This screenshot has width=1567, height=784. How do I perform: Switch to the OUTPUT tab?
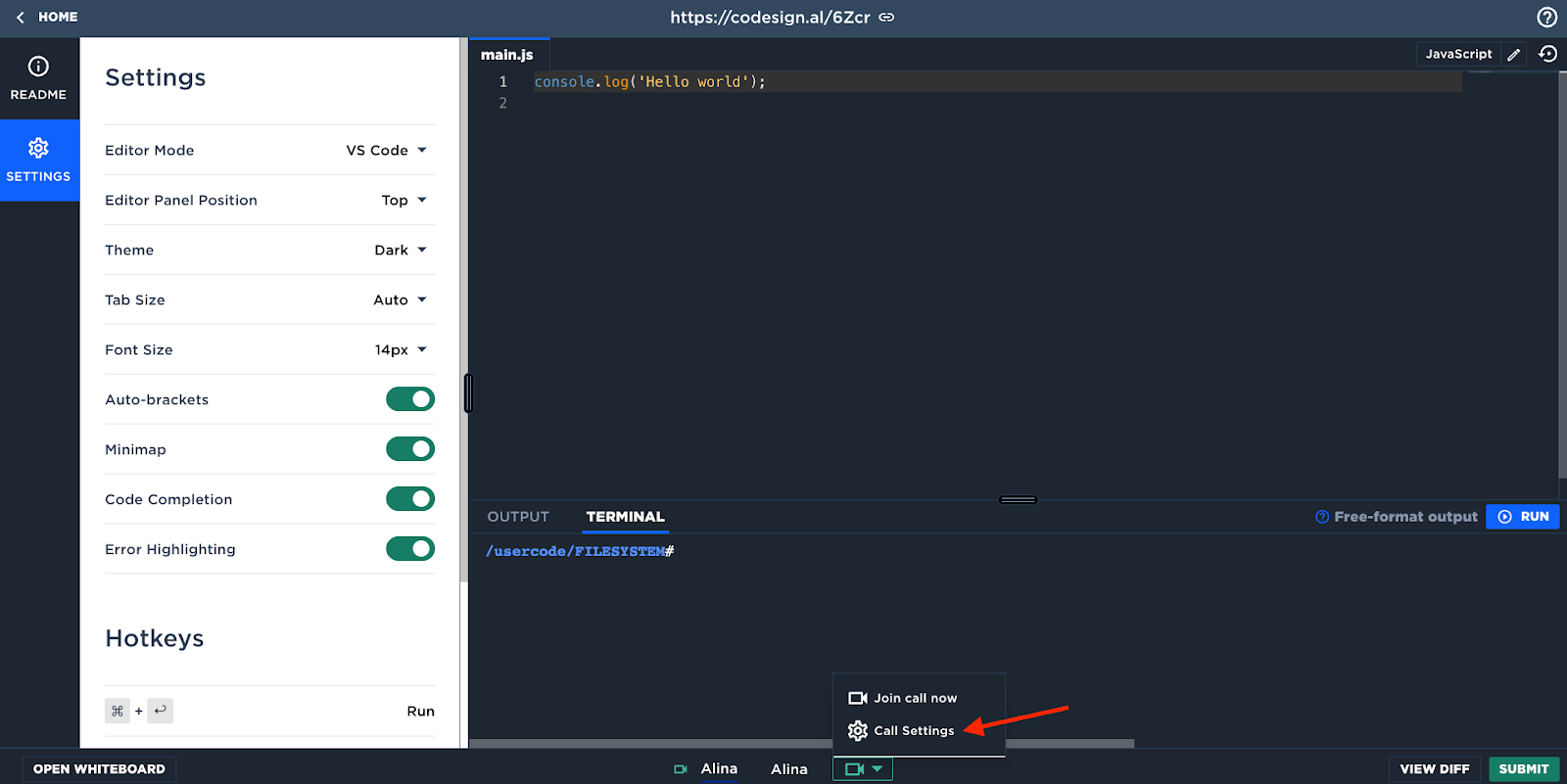click(518, 517)
